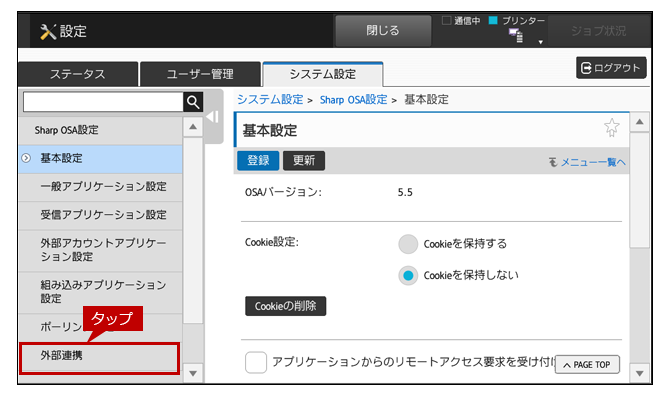Click the ポーリング sidebar item
Screen dimensions: 670x396
pos(100,327)
